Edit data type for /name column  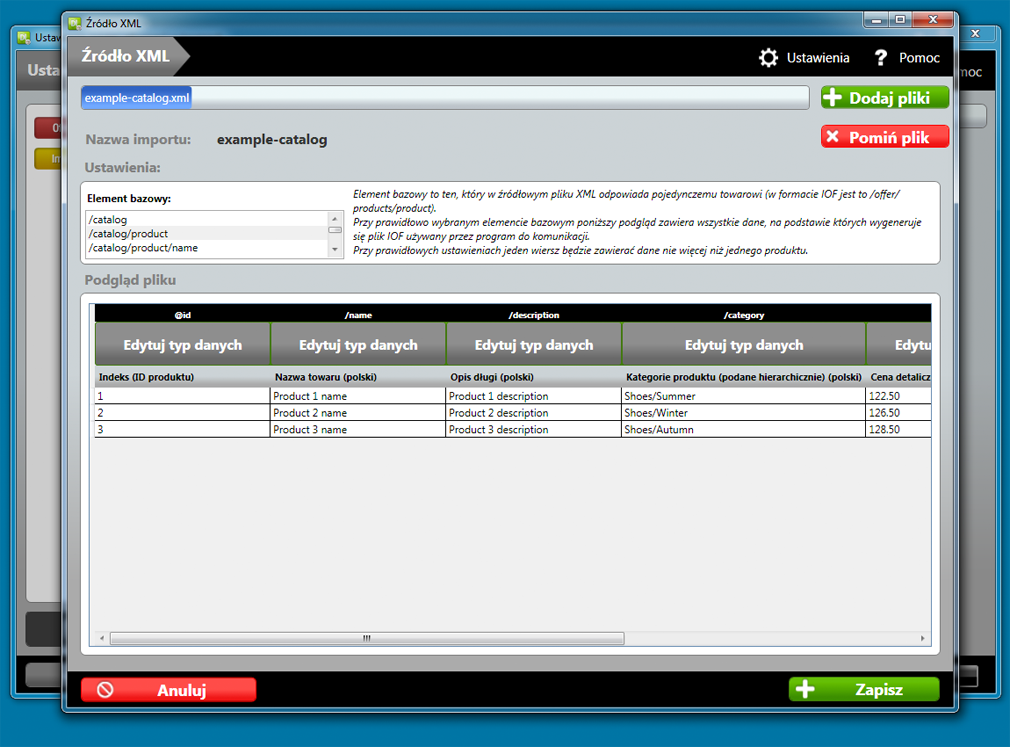click(358, 345)
